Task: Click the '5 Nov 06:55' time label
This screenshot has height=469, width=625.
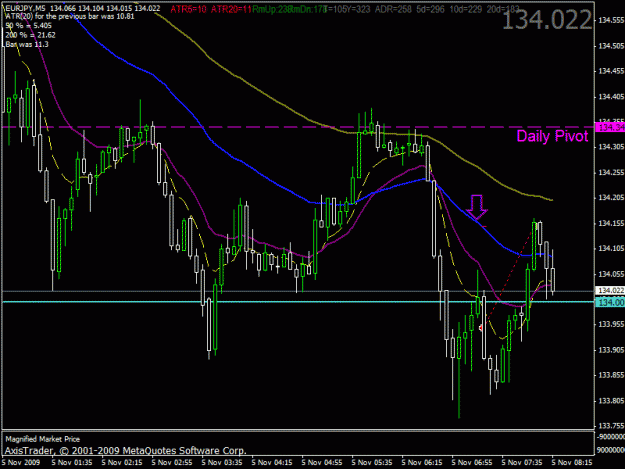Action: [x=472, y=463]
